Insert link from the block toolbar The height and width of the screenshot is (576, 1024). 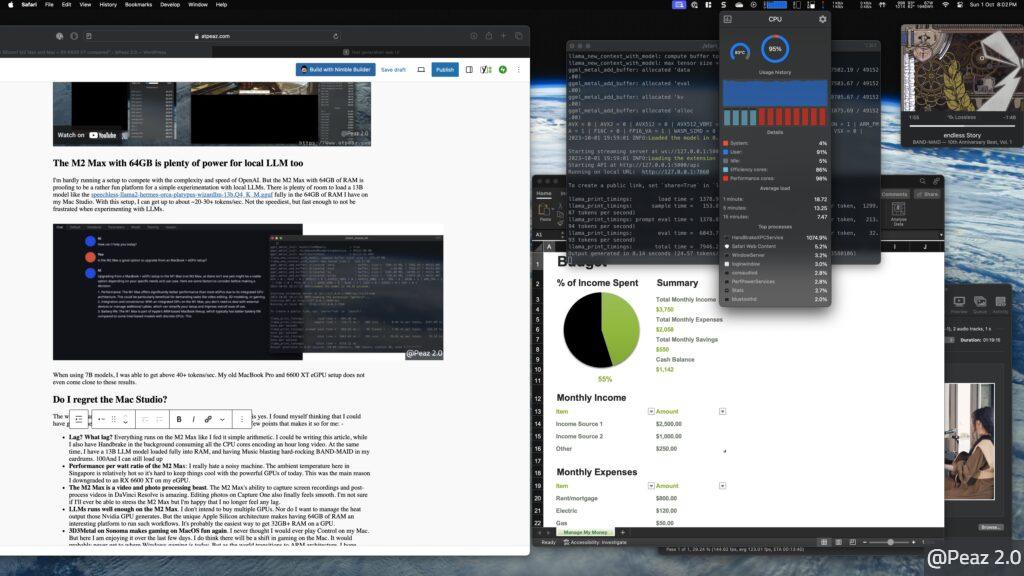coord(208,419)
